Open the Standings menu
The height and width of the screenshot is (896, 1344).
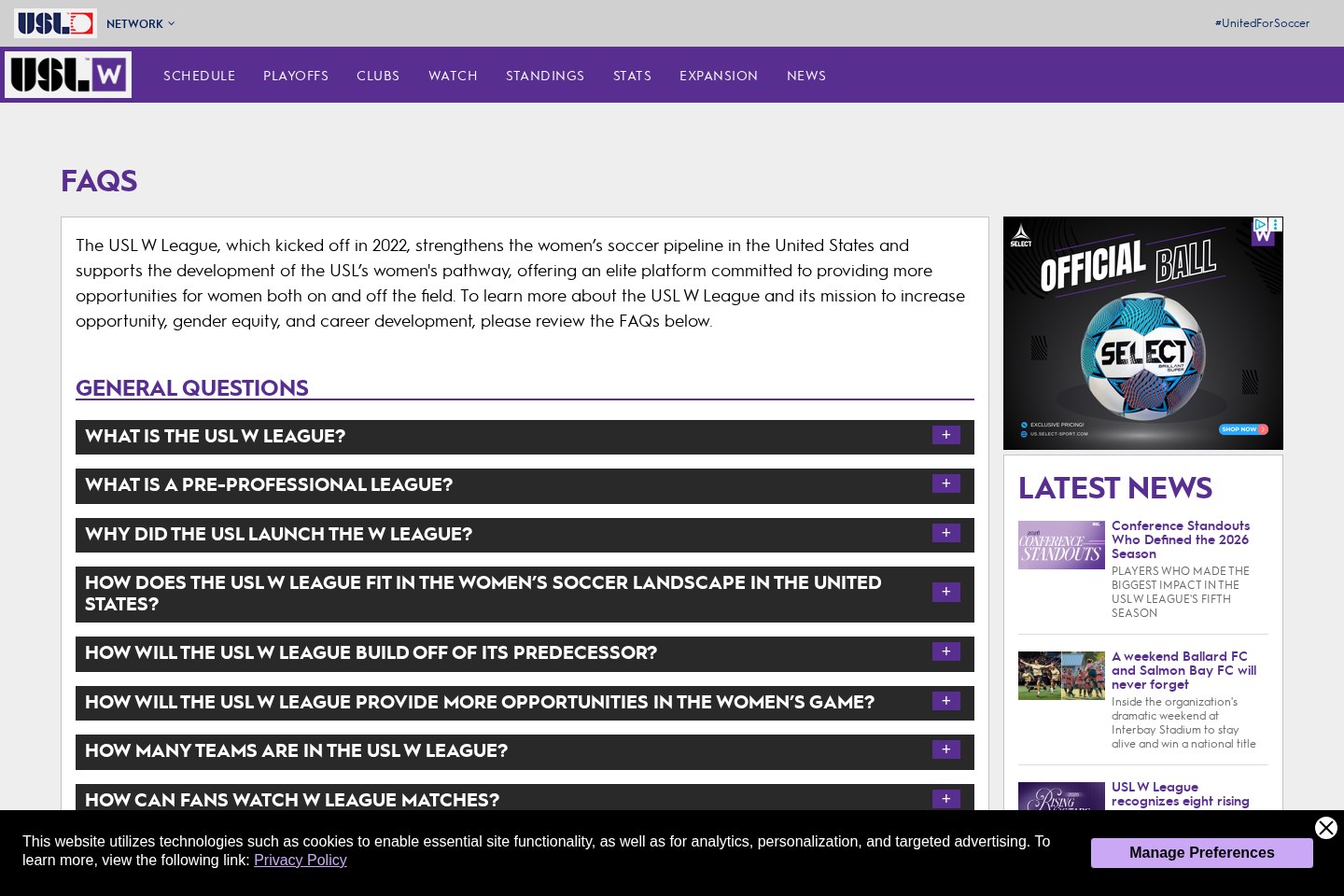click(545, 76)
